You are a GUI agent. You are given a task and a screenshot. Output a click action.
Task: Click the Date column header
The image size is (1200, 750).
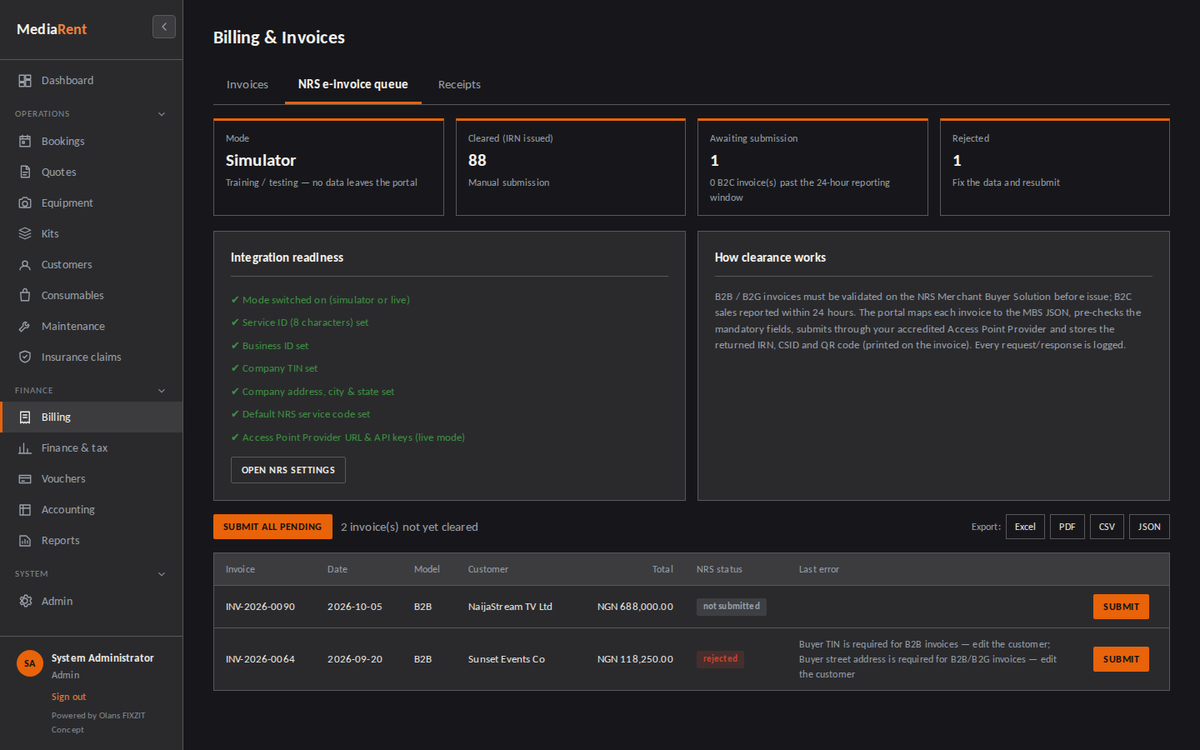coord(337,569)
